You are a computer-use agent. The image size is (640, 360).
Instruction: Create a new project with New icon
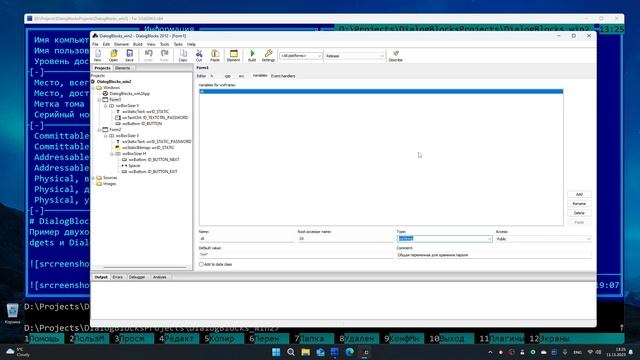(98, 56)
